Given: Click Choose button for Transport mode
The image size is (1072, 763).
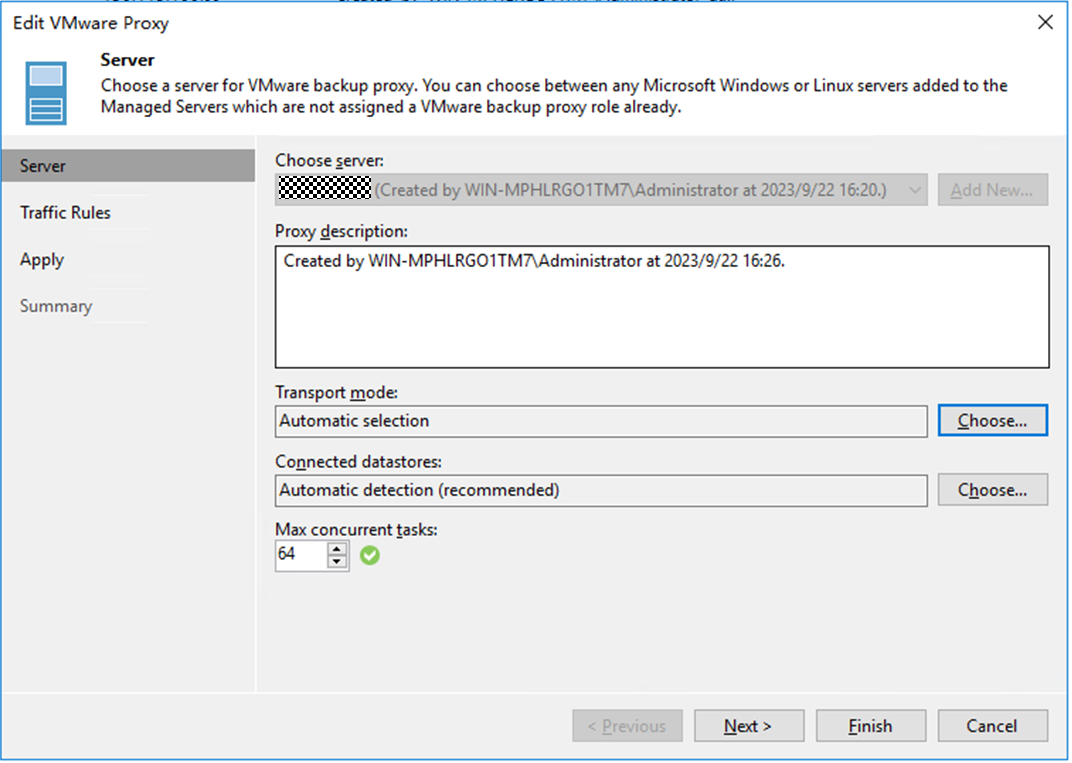Looking at the screenshot, I should [x=992, y=421].
